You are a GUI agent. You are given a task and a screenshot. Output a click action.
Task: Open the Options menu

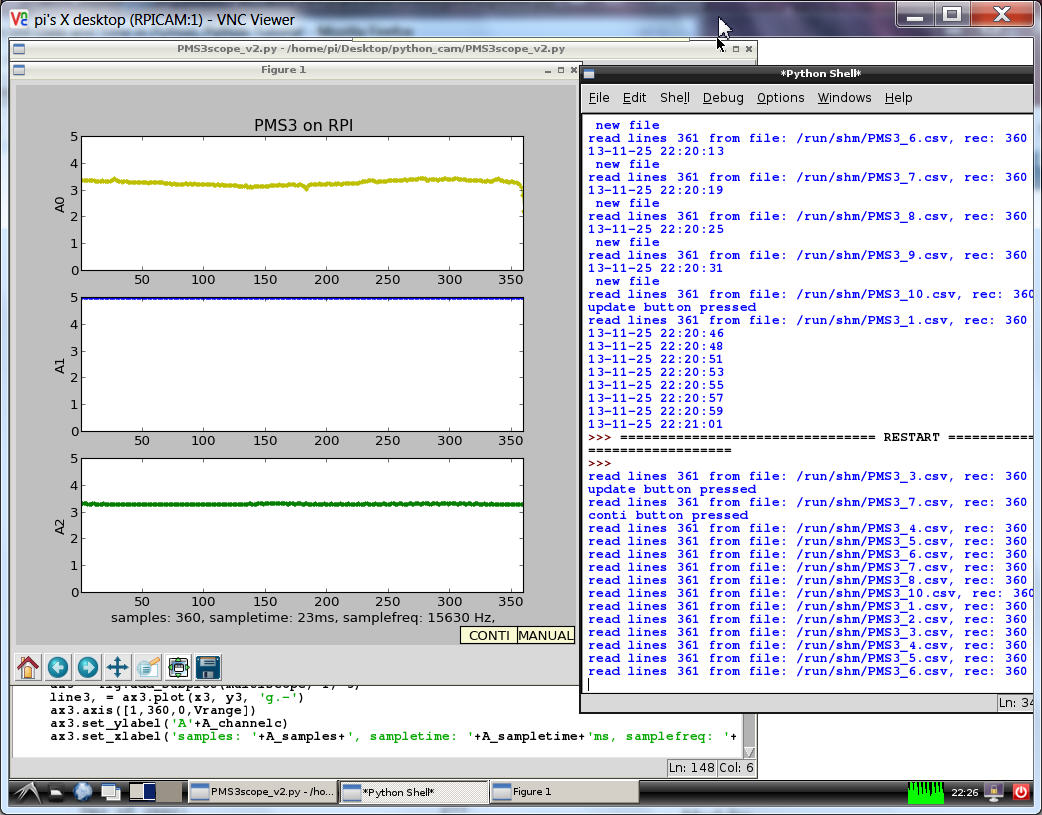[780, 98]
